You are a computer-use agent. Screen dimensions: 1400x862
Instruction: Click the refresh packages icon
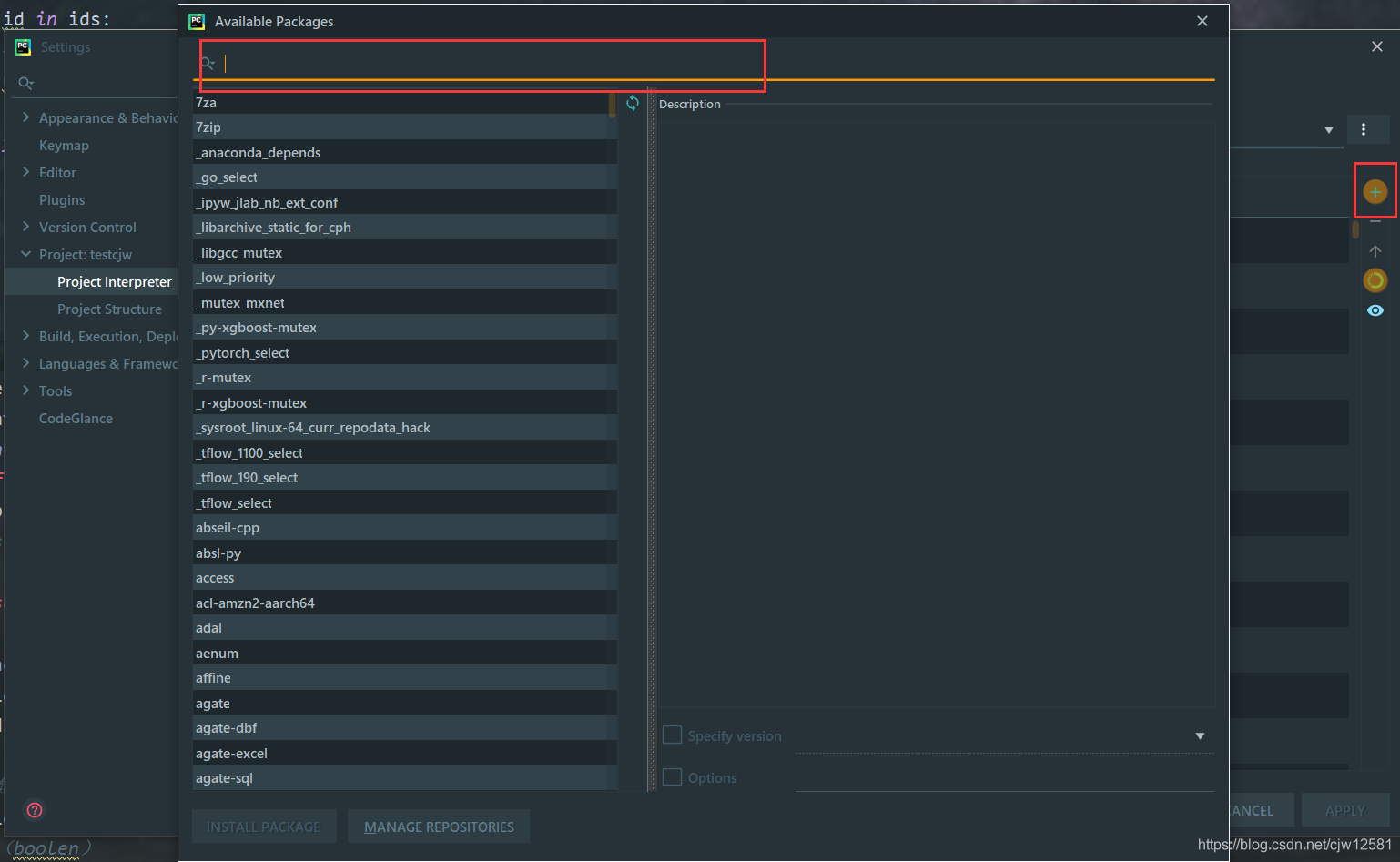point(633,103)
